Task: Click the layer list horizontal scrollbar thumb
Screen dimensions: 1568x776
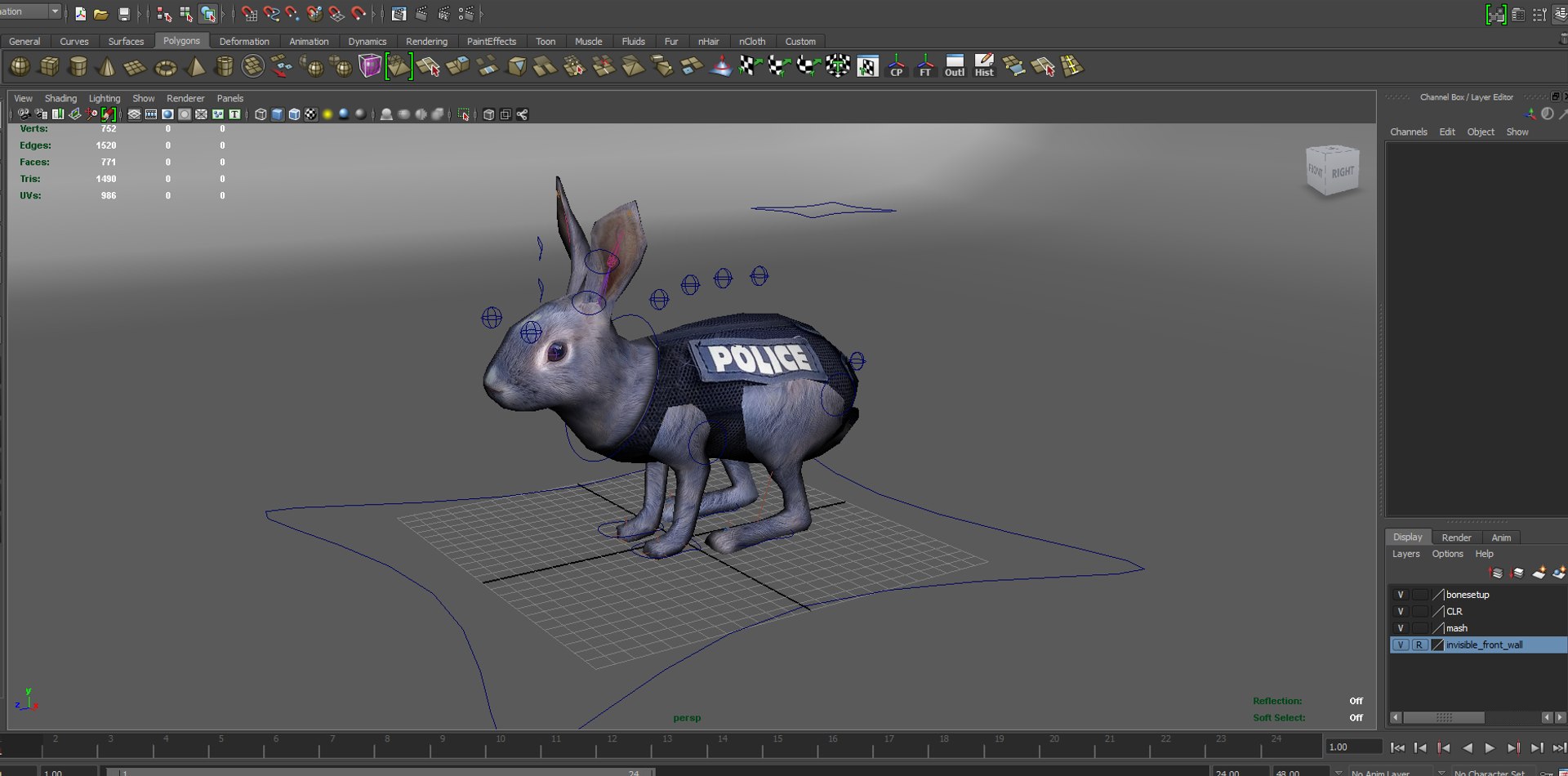Action: [x=1444, y=717]
